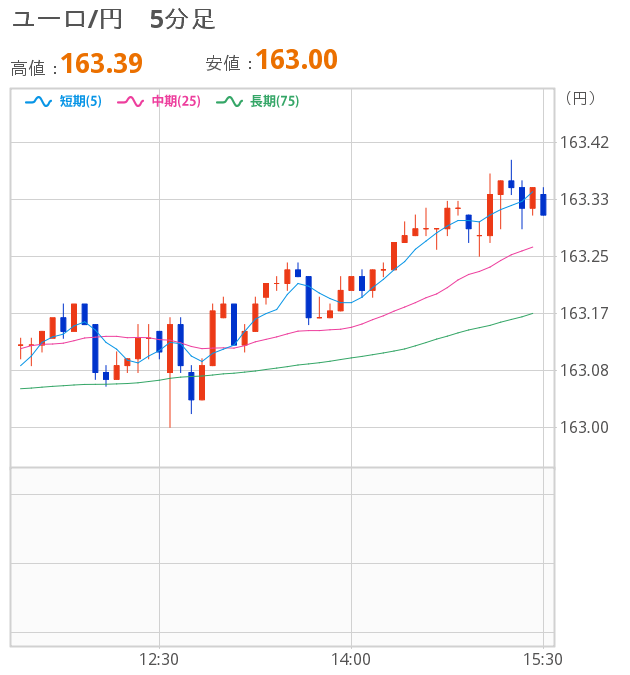
Task: Click the 5分足 timeframe label
Action: click(182, 20)
